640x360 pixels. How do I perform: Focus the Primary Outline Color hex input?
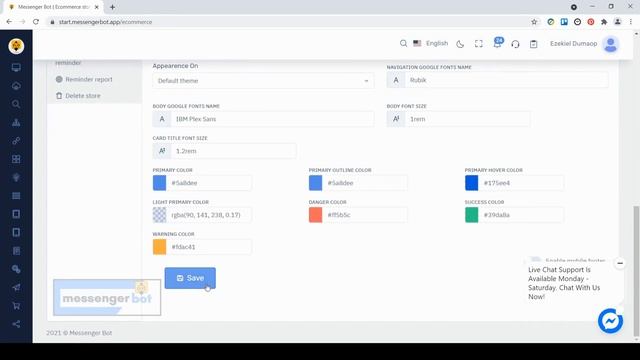click(365, 183)
